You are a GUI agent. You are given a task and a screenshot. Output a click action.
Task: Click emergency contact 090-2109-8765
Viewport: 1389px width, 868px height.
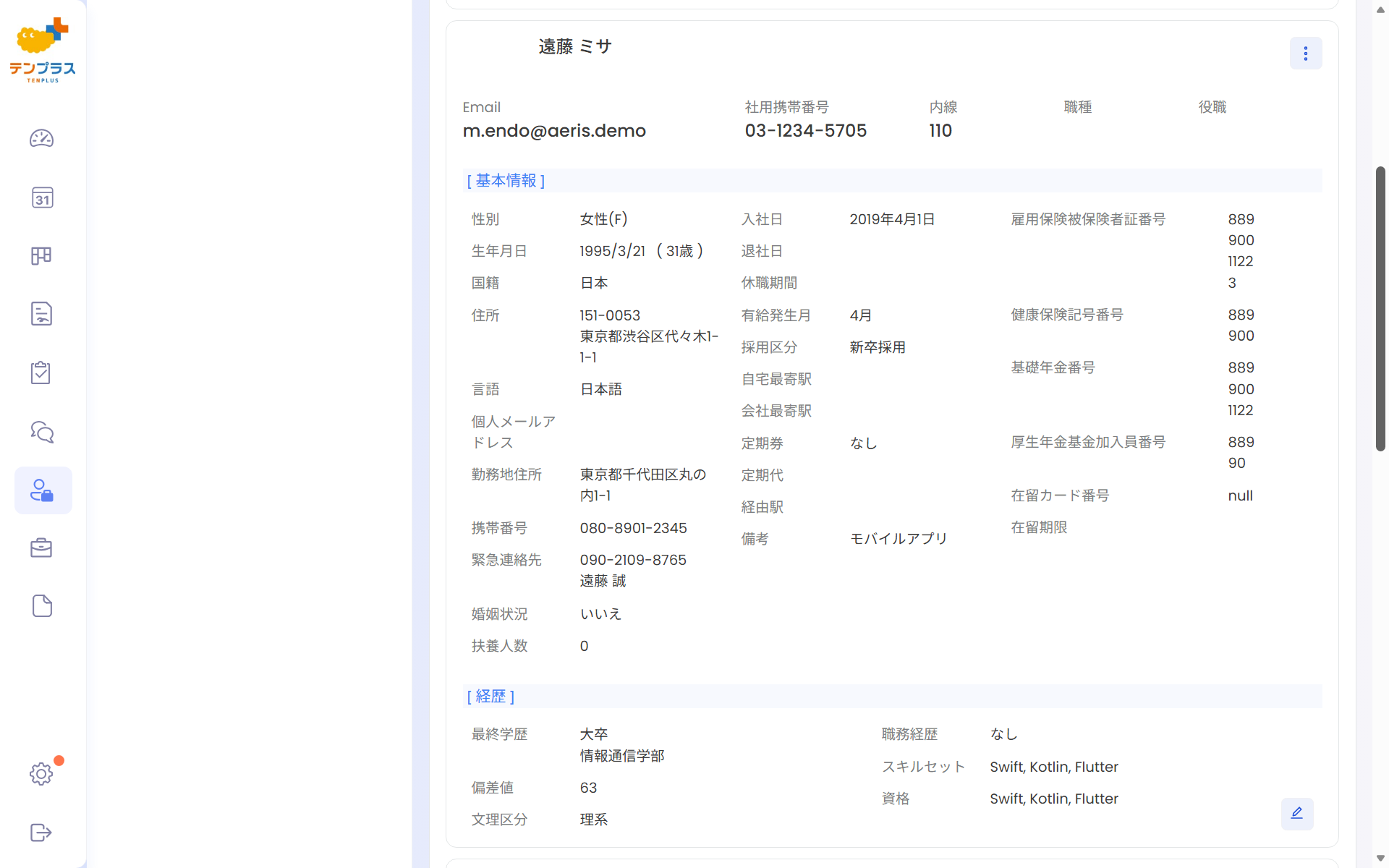tap(633, 560)
